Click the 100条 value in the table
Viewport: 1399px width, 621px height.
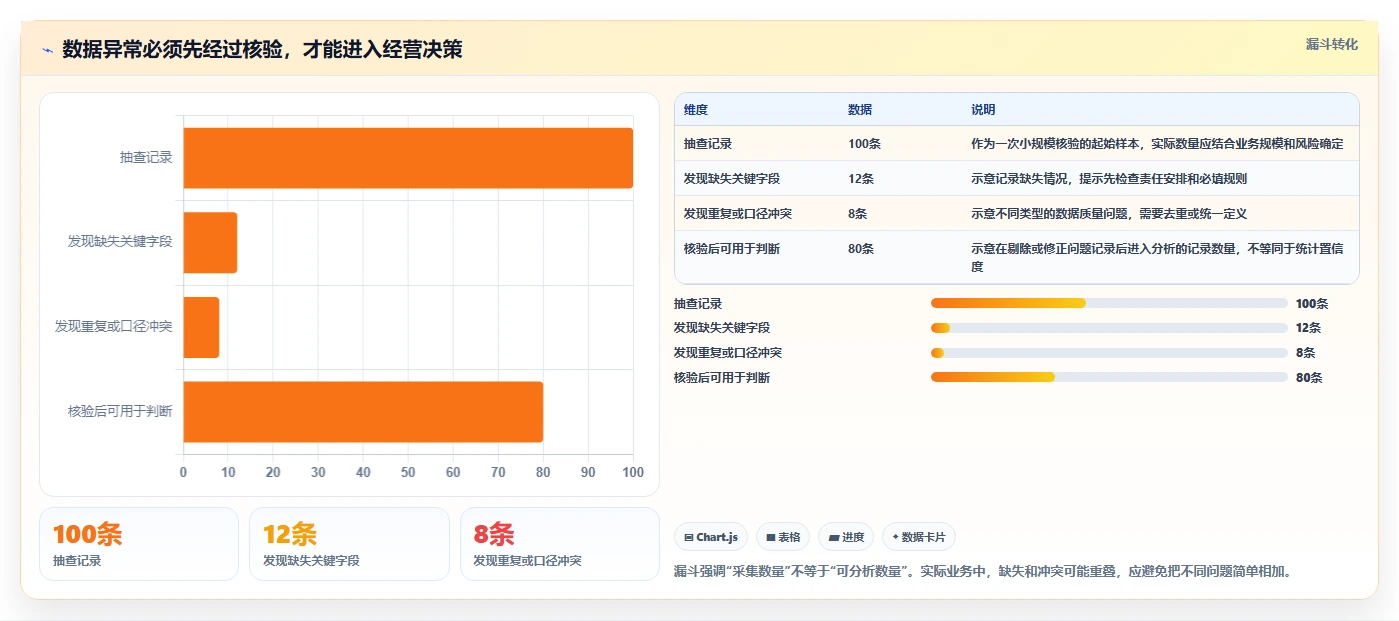click(864, 144)
